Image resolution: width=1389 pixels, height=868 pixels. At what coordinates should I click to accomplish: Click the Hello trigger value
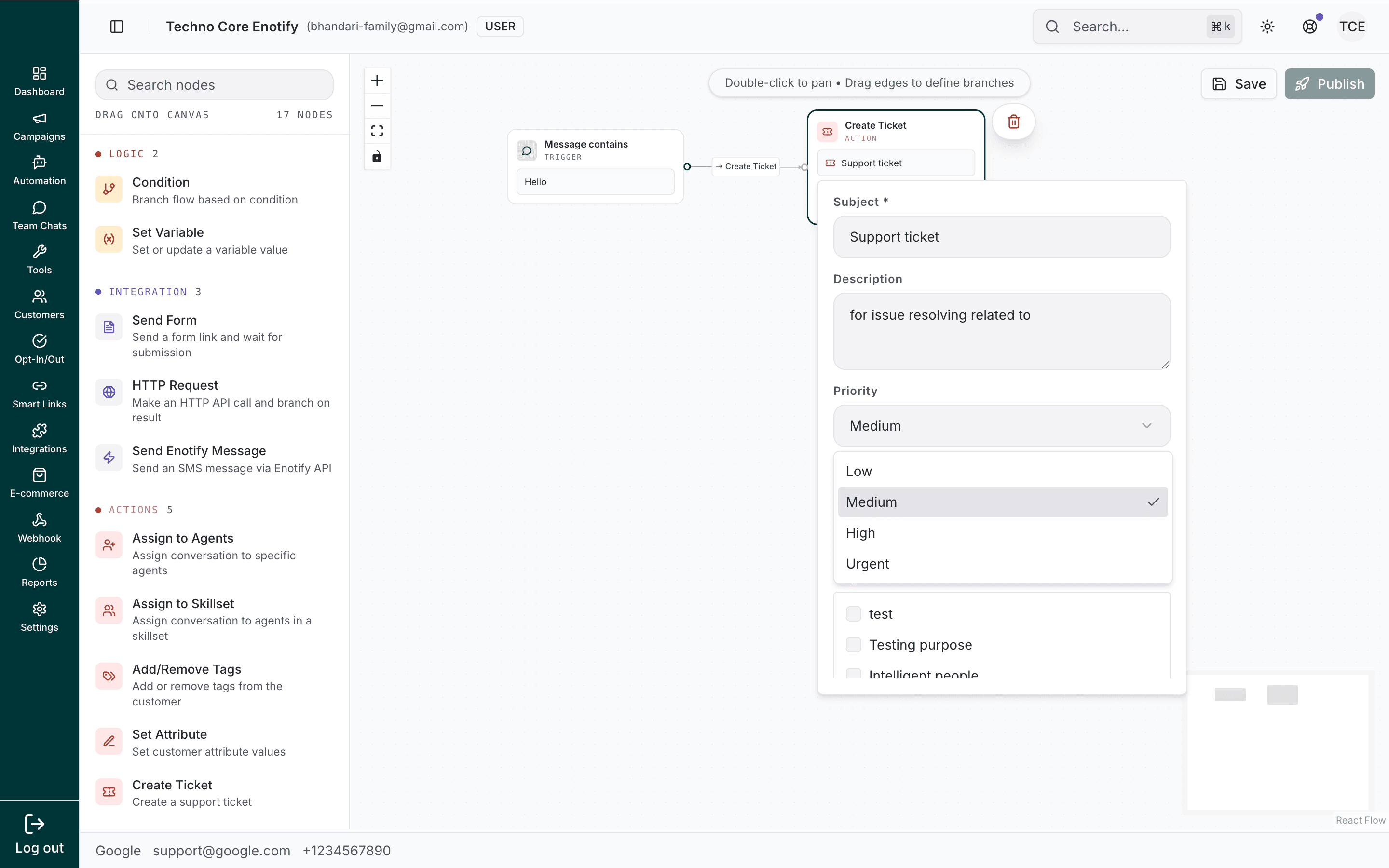[x=595, y=182]
